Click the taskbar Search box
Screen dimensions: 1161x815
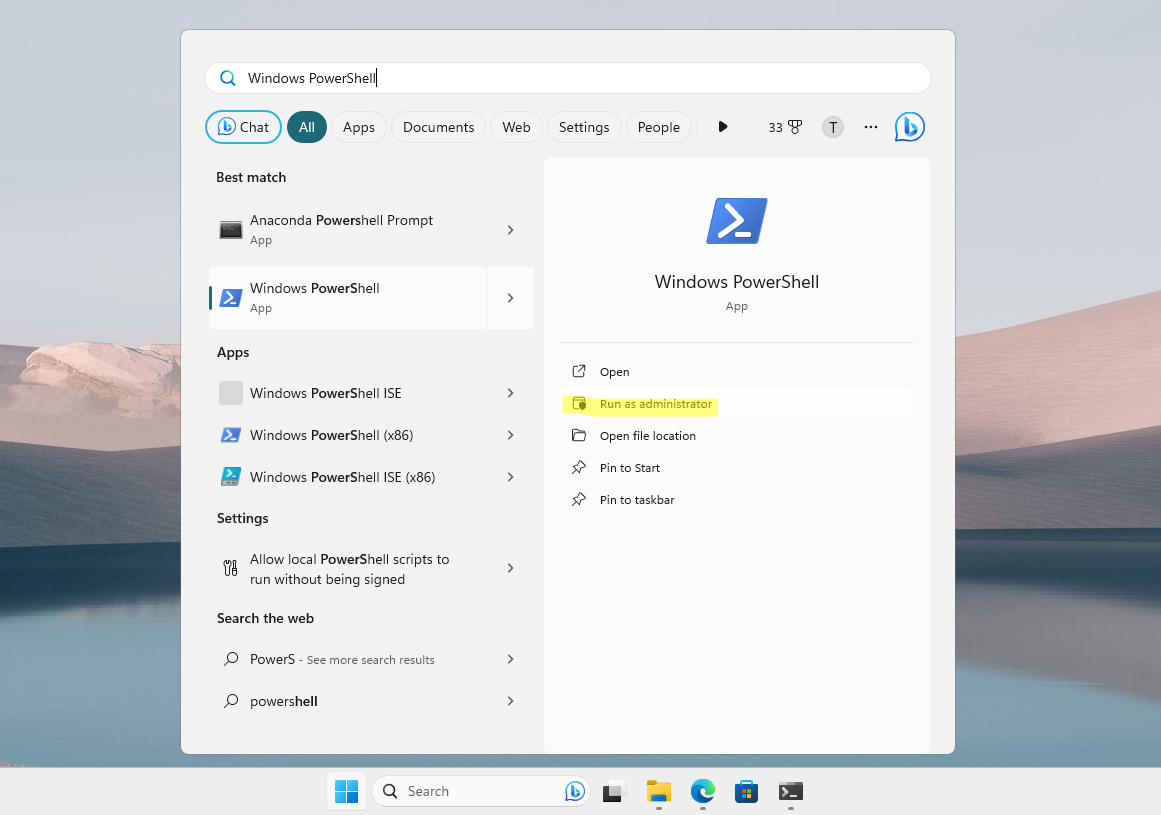481,791
